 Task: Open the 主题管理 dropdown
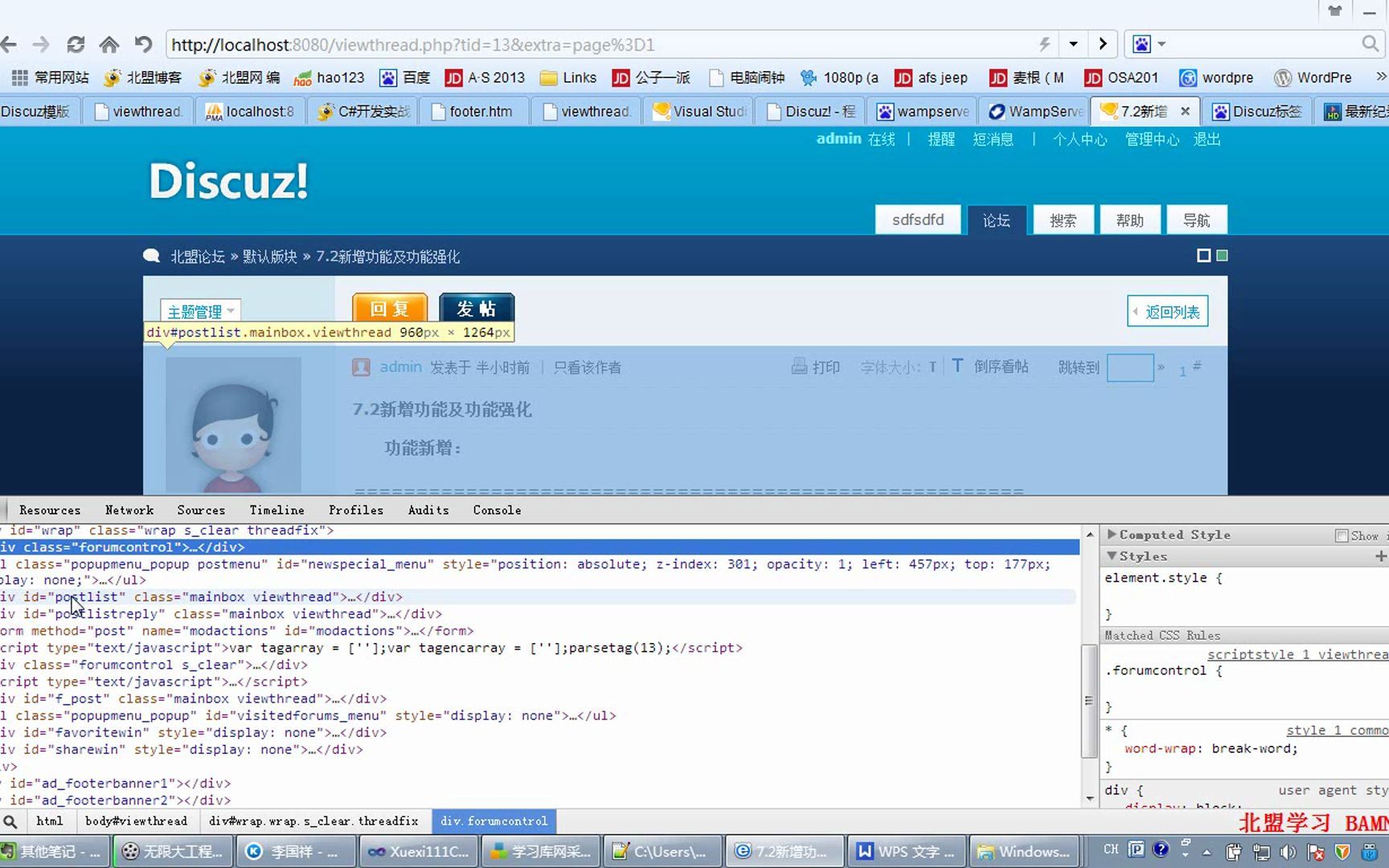200,311
